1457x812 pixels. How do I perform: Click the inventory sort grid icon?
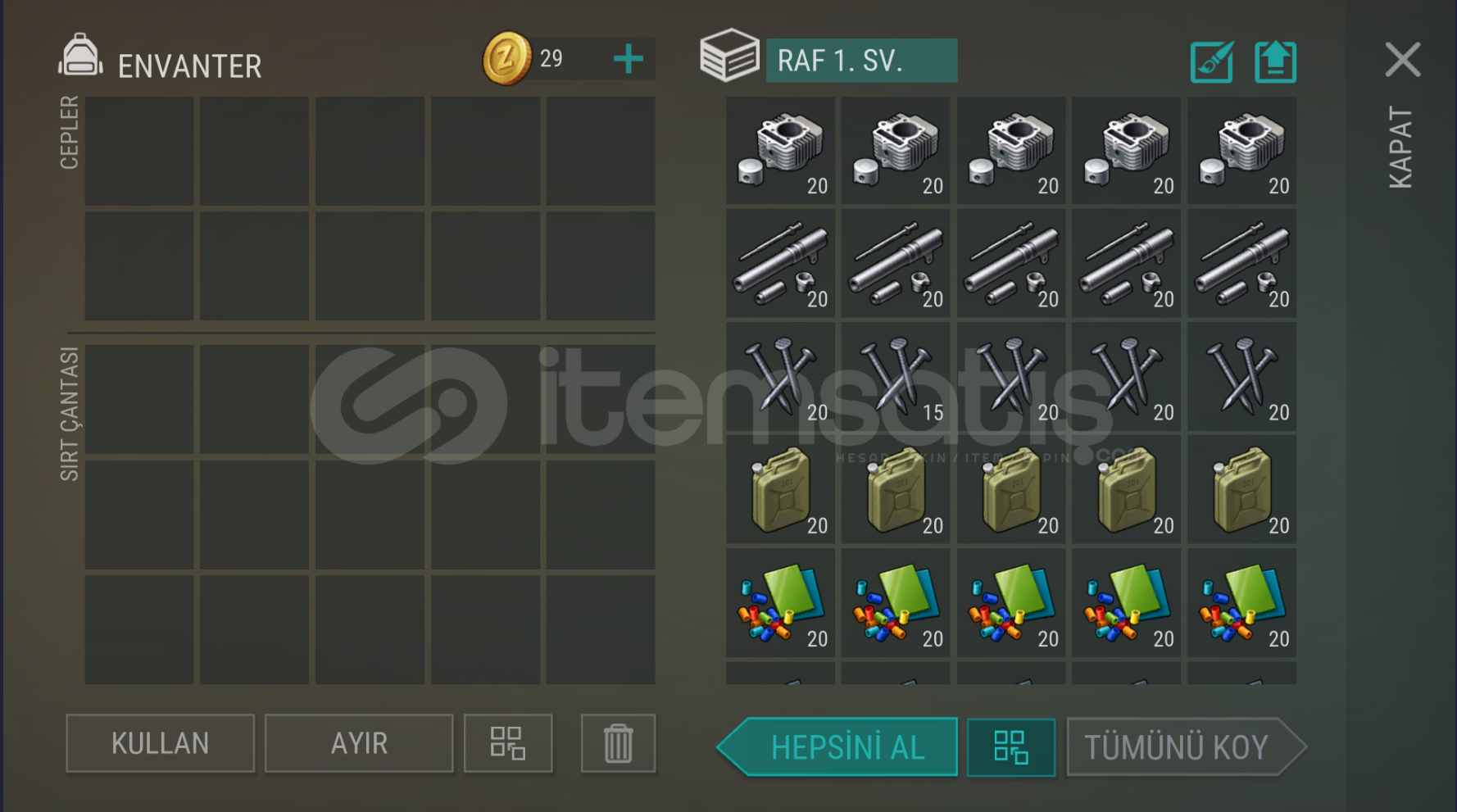[x=508, y=743]
